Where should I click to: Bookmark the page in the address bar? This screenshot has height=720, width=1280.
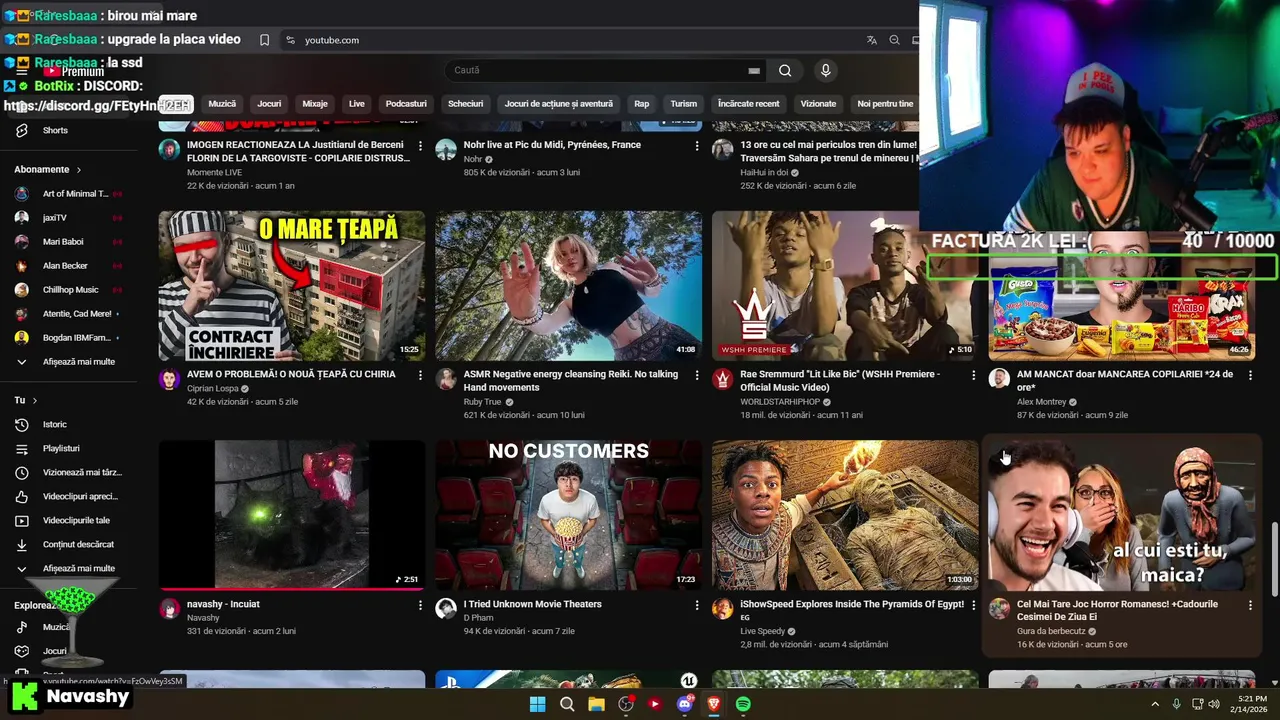pos(264,40)
